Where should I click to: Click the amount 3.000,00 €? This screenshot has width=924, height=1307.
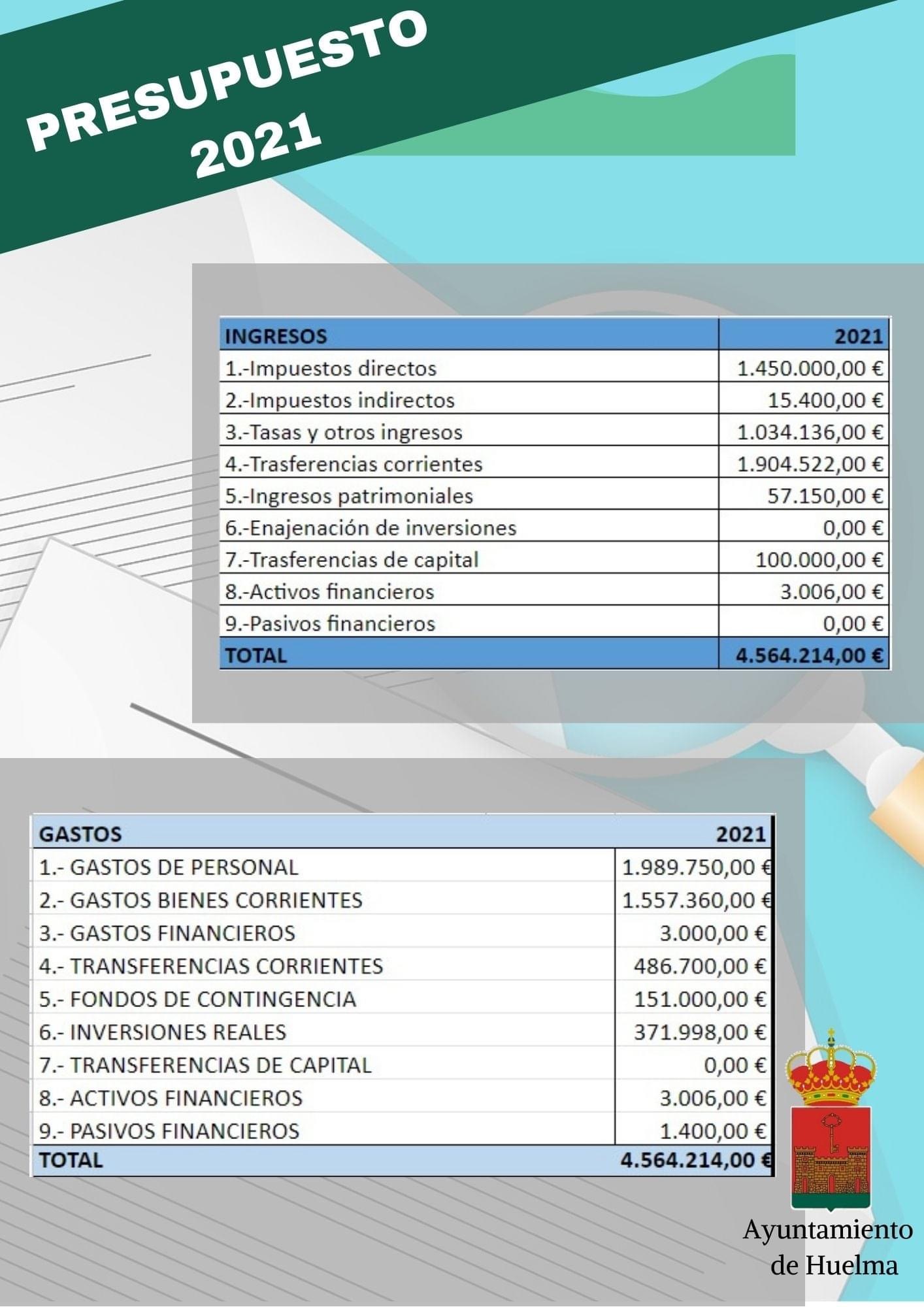[712, 933]
